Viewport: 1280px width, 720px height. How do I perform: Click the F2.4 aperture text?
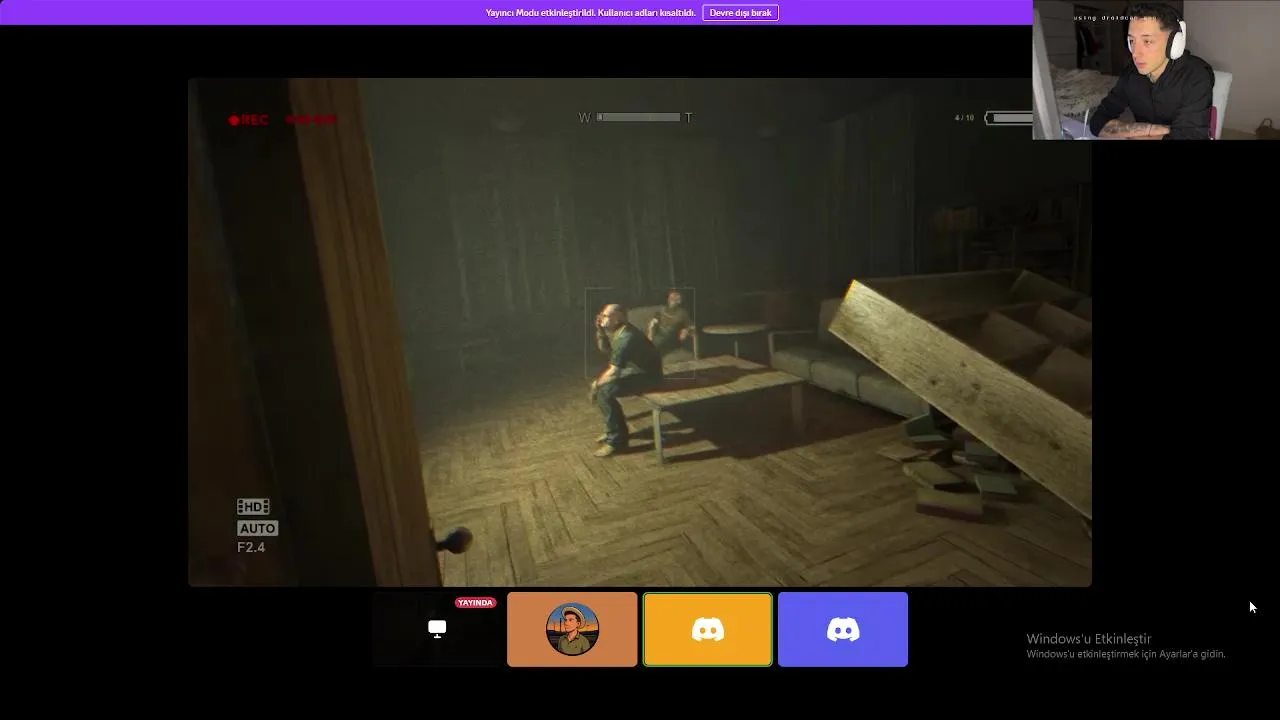pos(251,547)
